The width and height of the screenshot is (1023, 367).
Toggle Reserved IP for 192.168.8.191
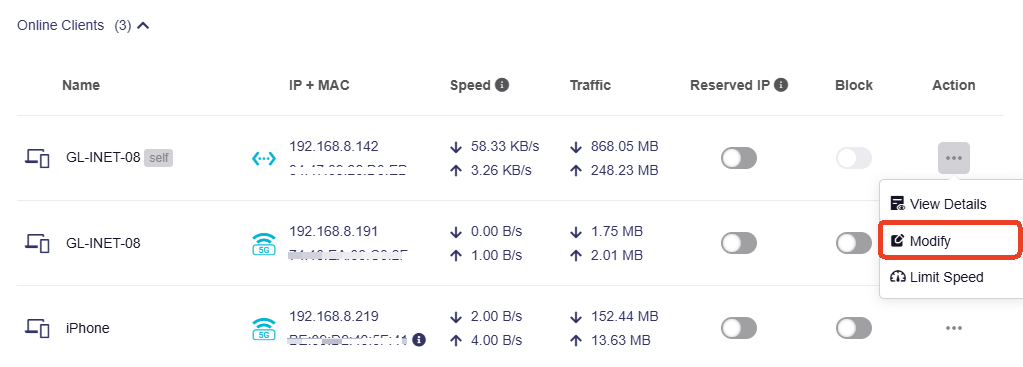point(739,243)
